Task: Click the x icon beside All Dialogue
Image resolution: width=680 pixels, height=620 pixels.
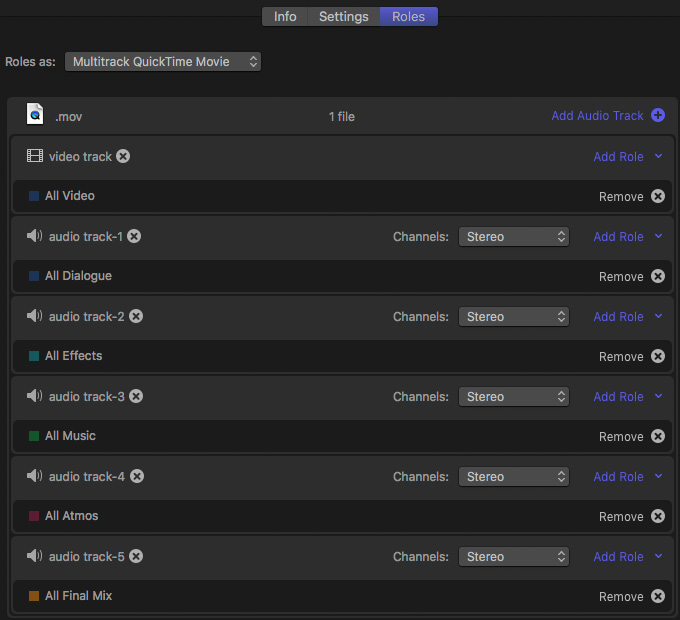Action: (657, 276)
